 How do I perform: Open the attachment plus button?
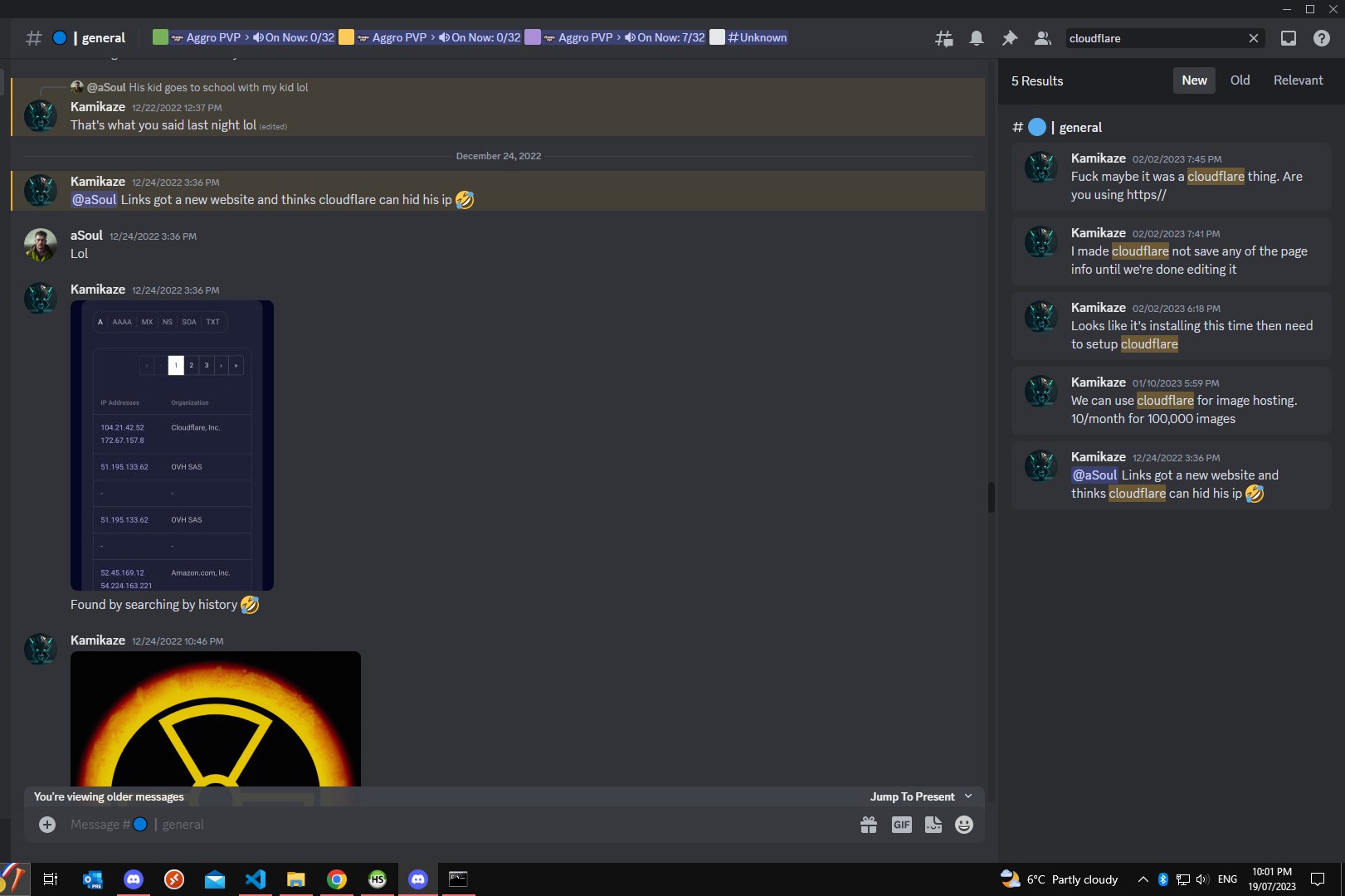click(x=47, y=825)
